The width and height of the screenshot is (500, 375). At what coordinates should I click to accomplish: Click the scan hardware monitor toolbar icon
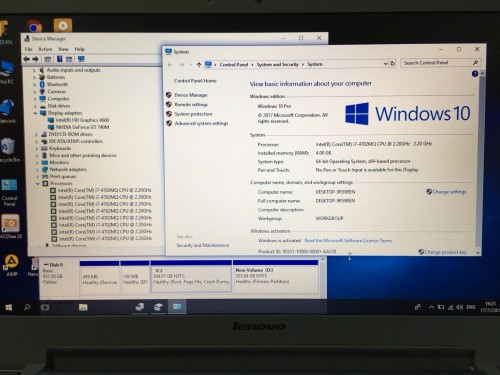(81, 59)
